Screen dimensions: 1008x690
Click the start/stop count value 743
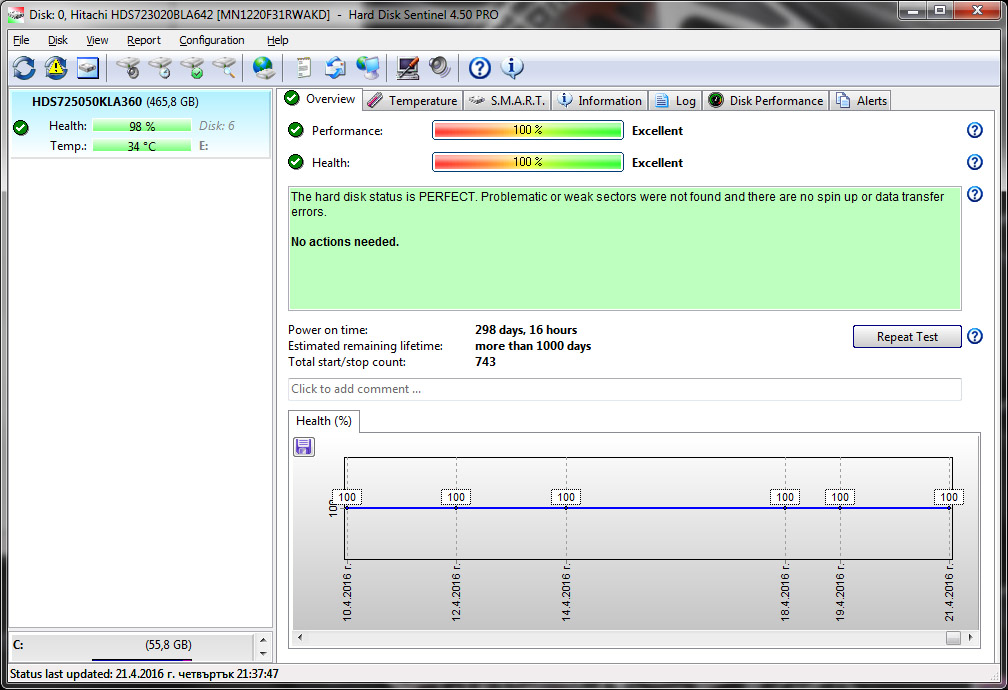click(x=485, y=362)
